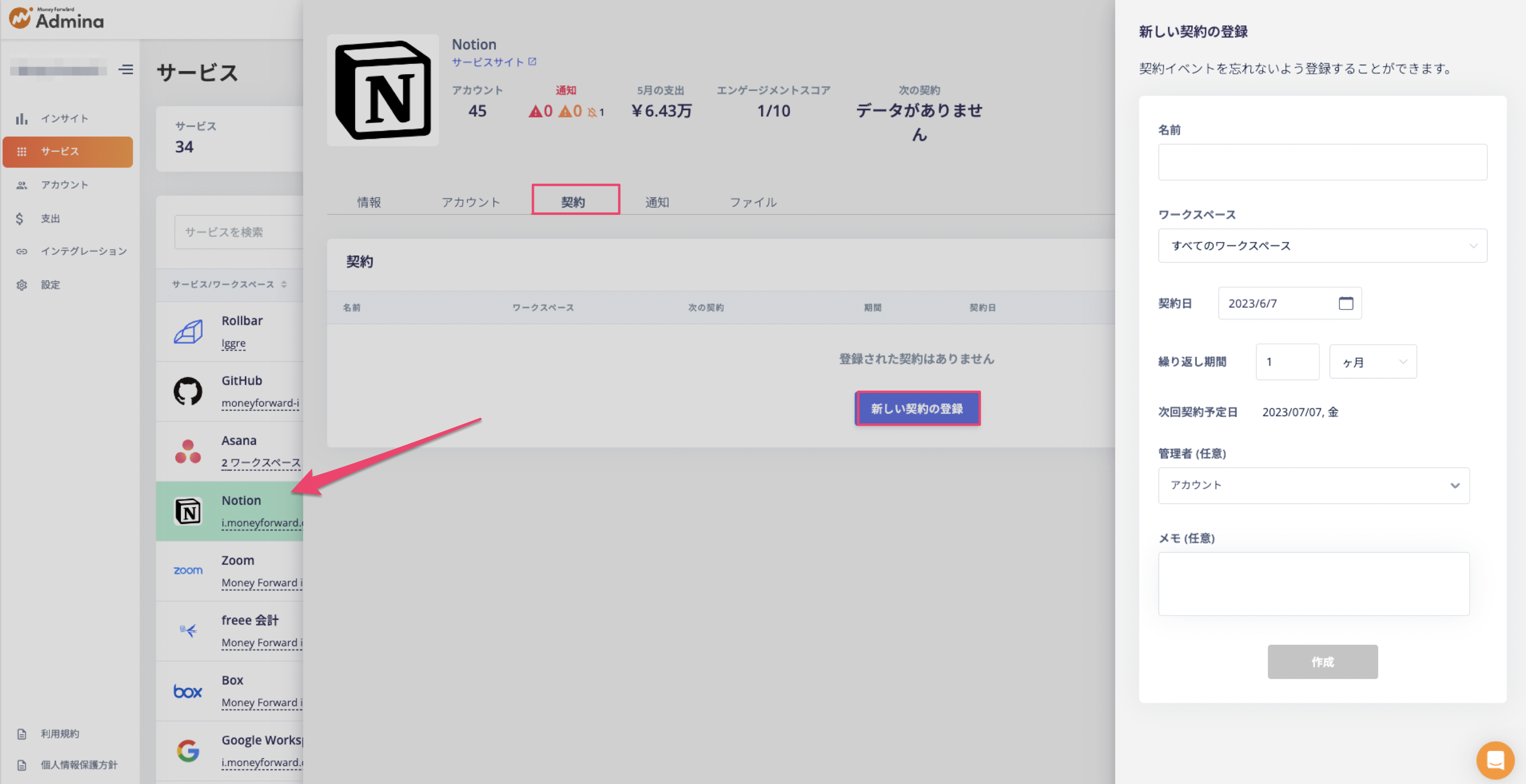
Task: Click the メモ (任意) text area
Action: (x=1313, y=584)
